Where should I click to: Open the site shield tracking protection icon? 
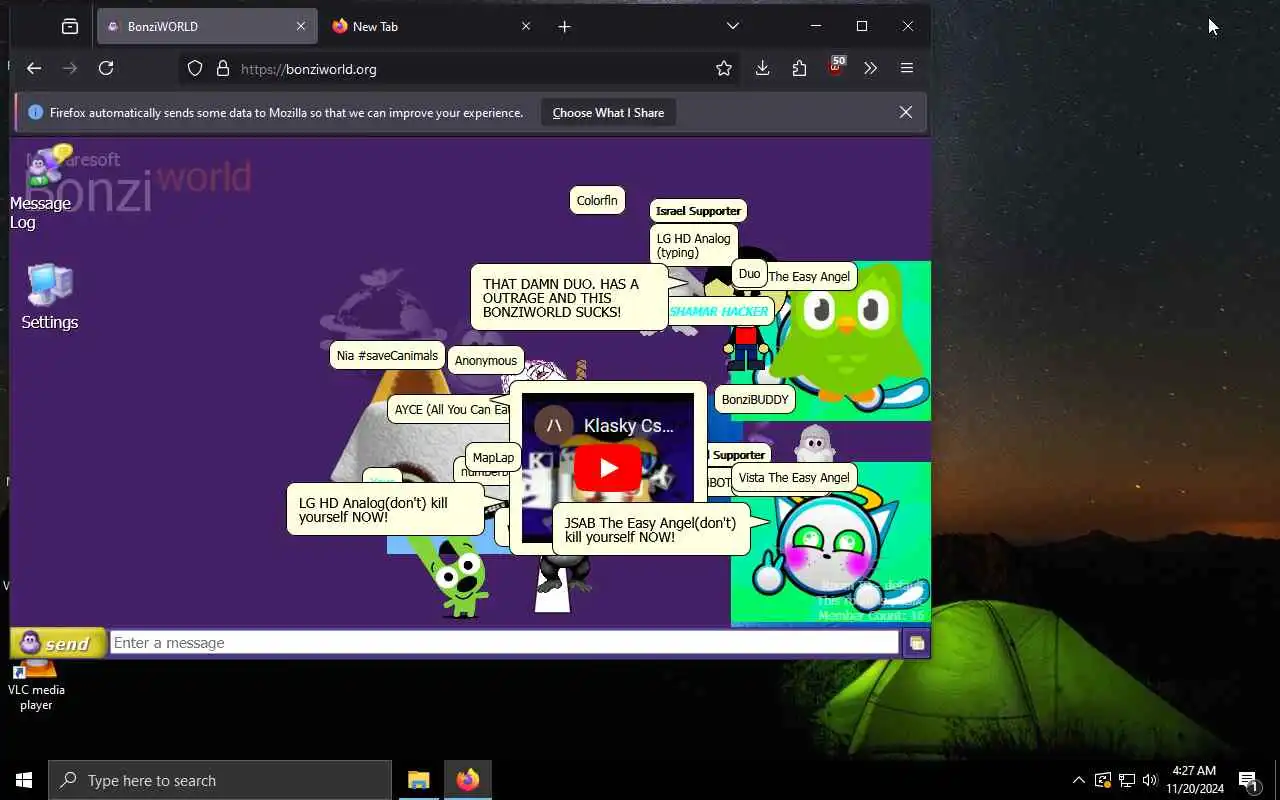pyautogui.click(x=195, y=68)
